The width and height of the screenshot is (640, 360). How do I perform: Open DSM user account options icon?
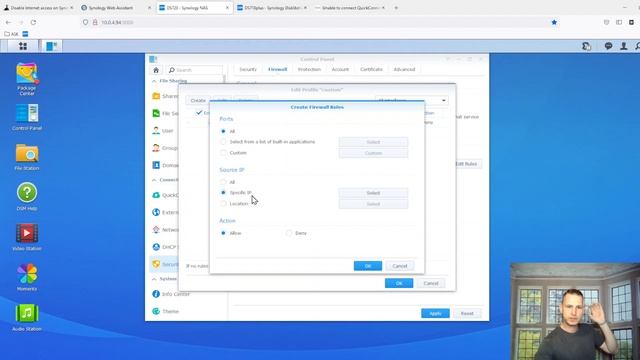pos(624,46)
